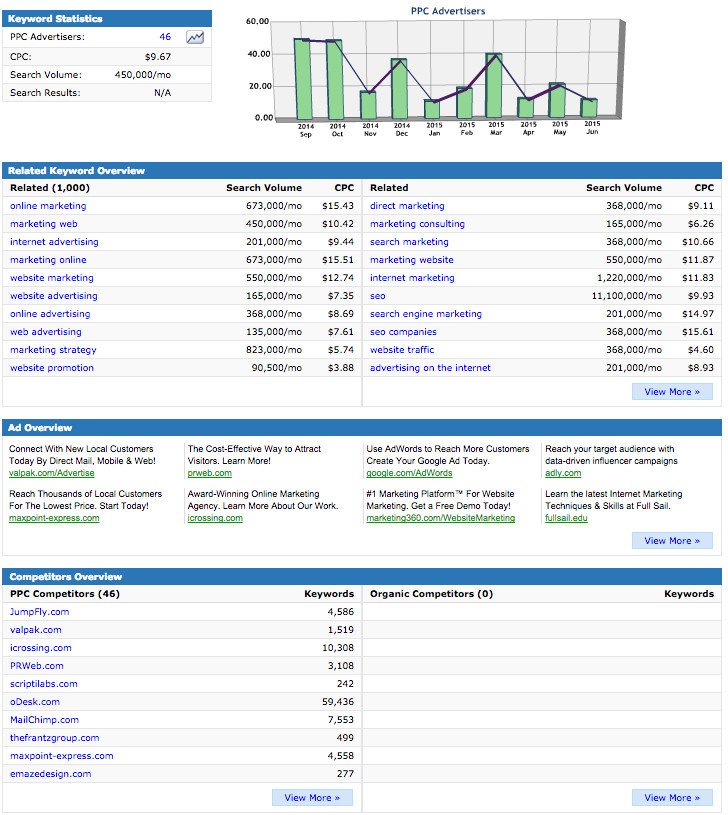
Task: Open the fullsail.edu ad link
Action: point(566,518)
